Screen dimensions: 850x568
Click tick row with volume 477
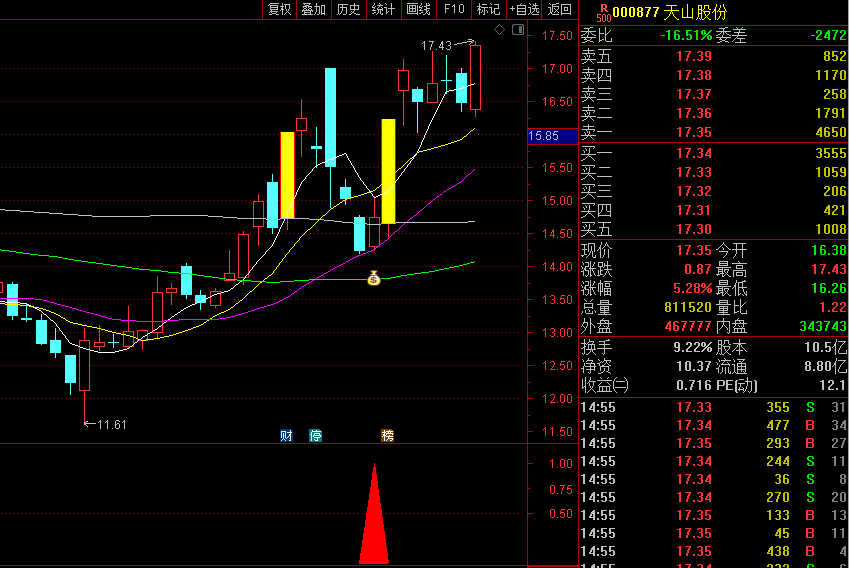[713, 425]
